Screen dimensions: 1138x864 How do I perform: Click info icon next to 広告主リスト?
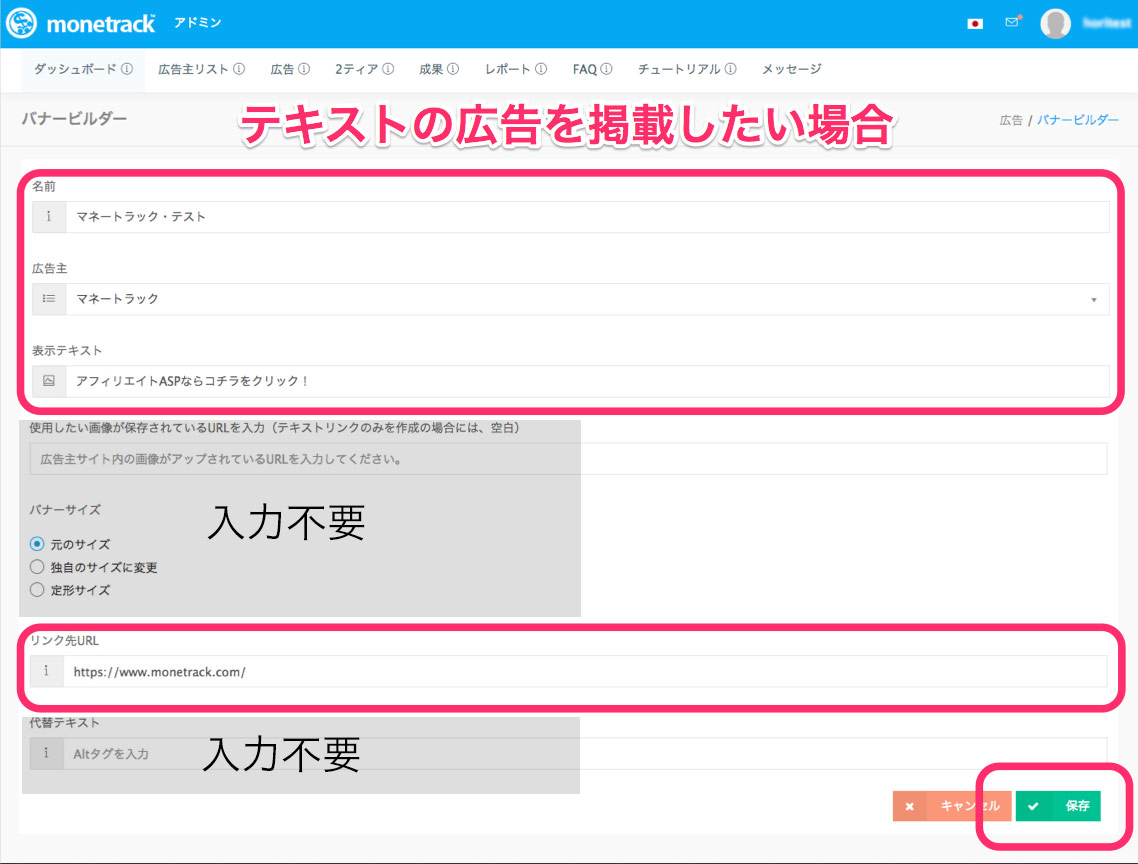[239, 69]
